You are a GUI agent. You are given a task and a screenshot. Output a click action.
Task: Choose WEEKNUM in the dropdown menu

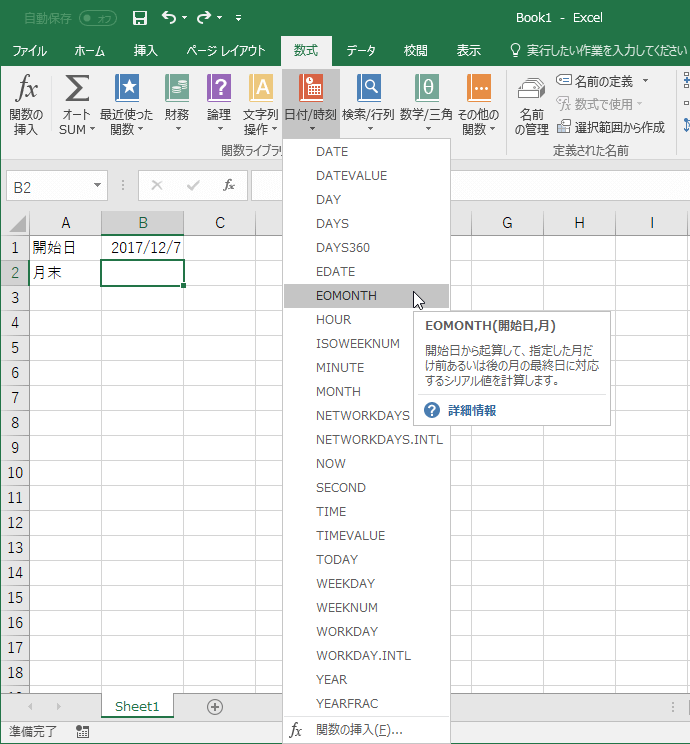(x=366, y=607)
